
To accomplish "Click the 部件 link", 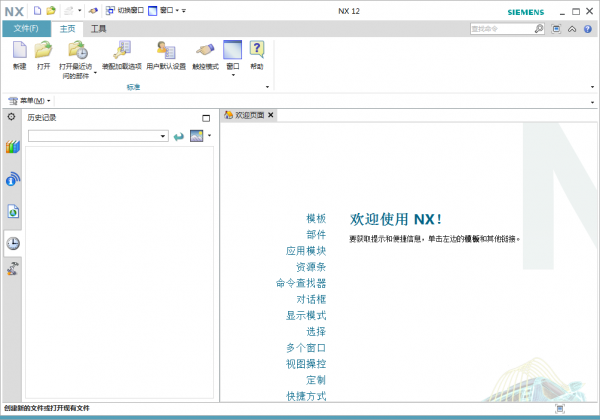I will tap(316, 234).
